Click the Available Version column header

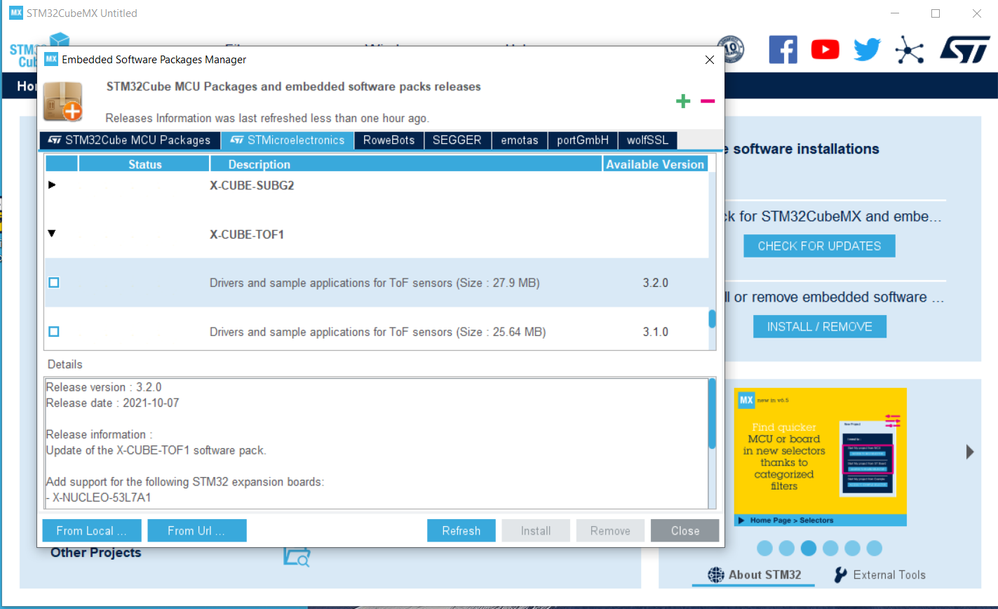pos(655,164)
